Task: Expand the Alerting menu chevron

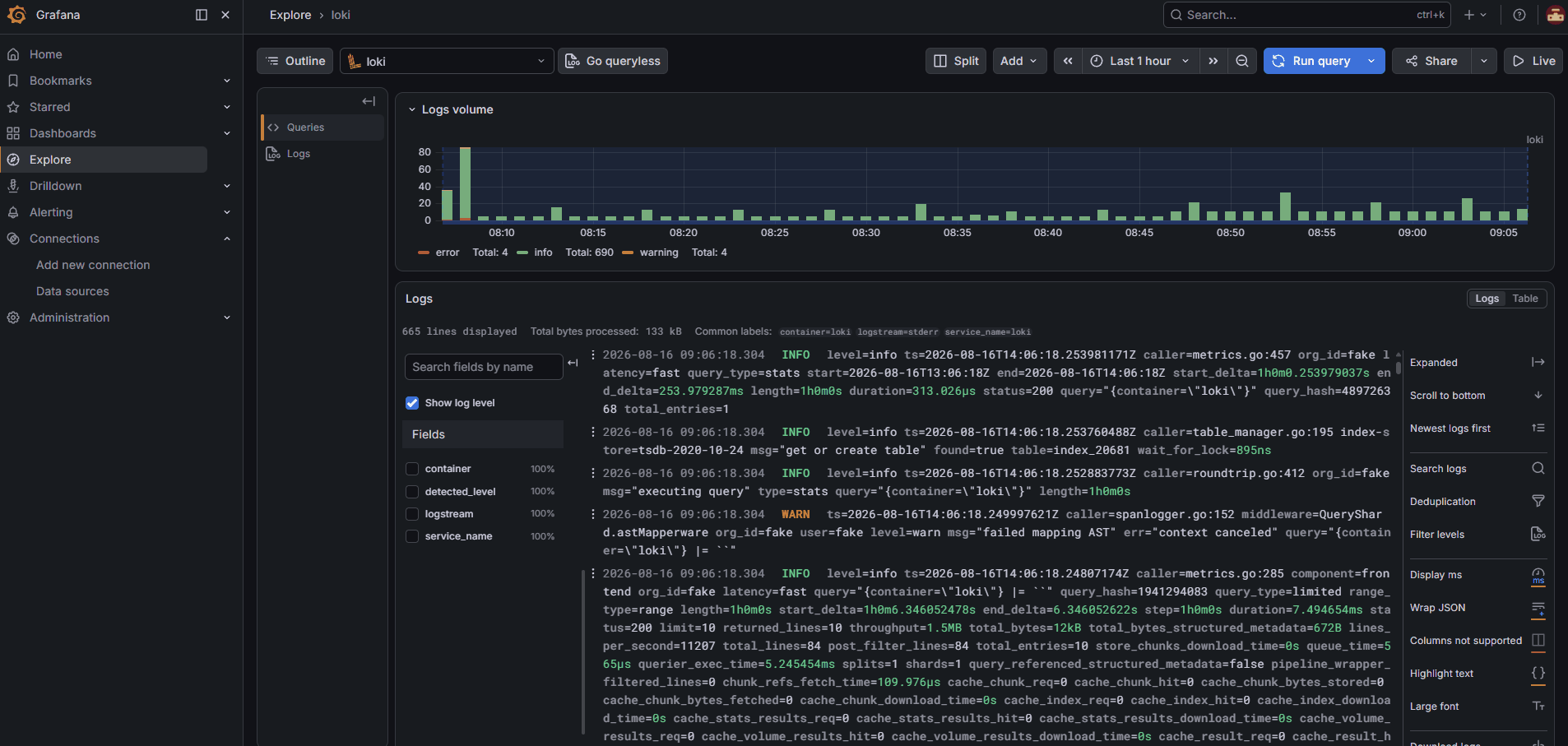Action: tap(227, 212)
